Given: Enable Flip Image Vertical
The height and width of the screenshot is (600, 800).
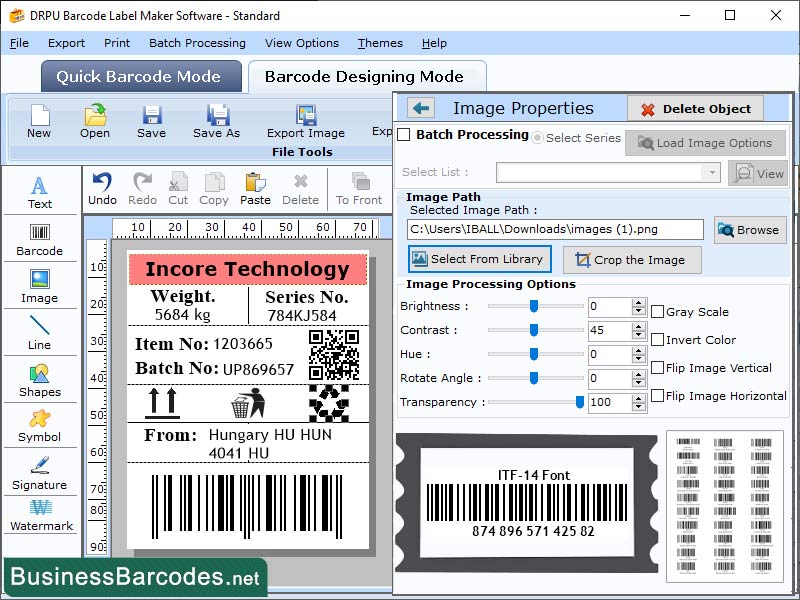Looking at the screenshot, I should (x=659, y=368).
